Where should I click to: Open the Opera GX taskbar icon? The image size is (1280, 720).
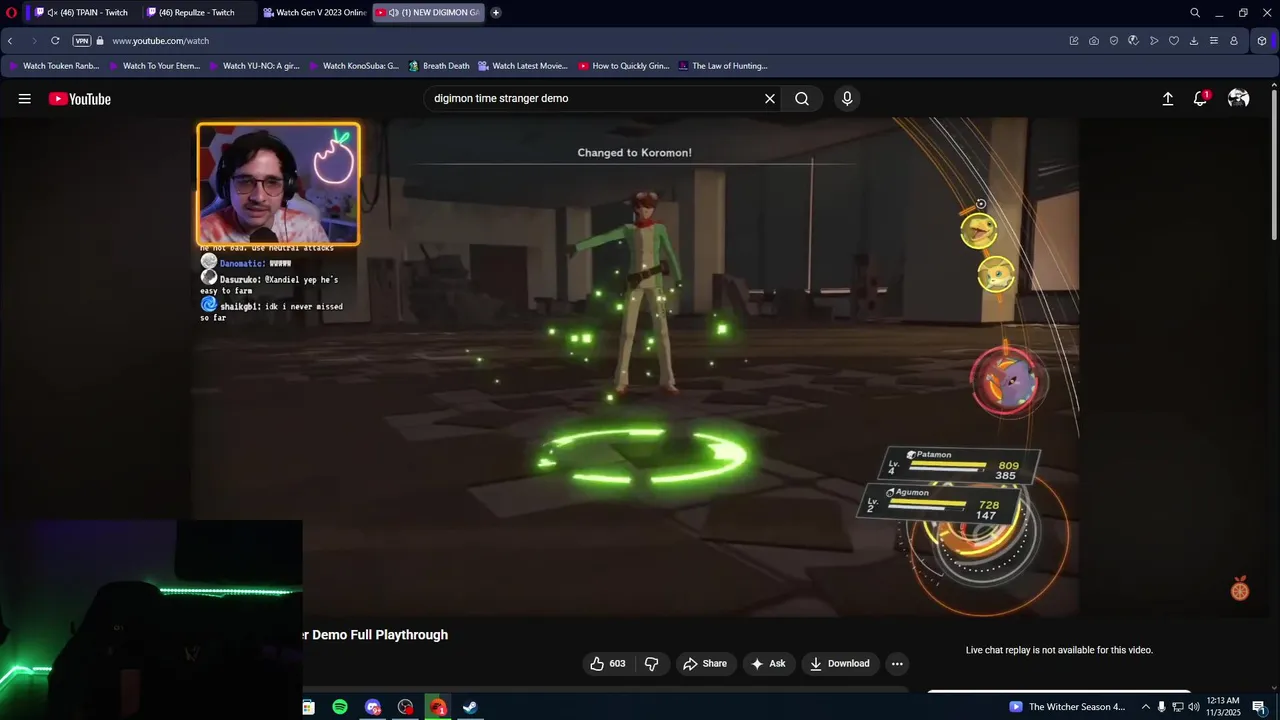point(437,707)
